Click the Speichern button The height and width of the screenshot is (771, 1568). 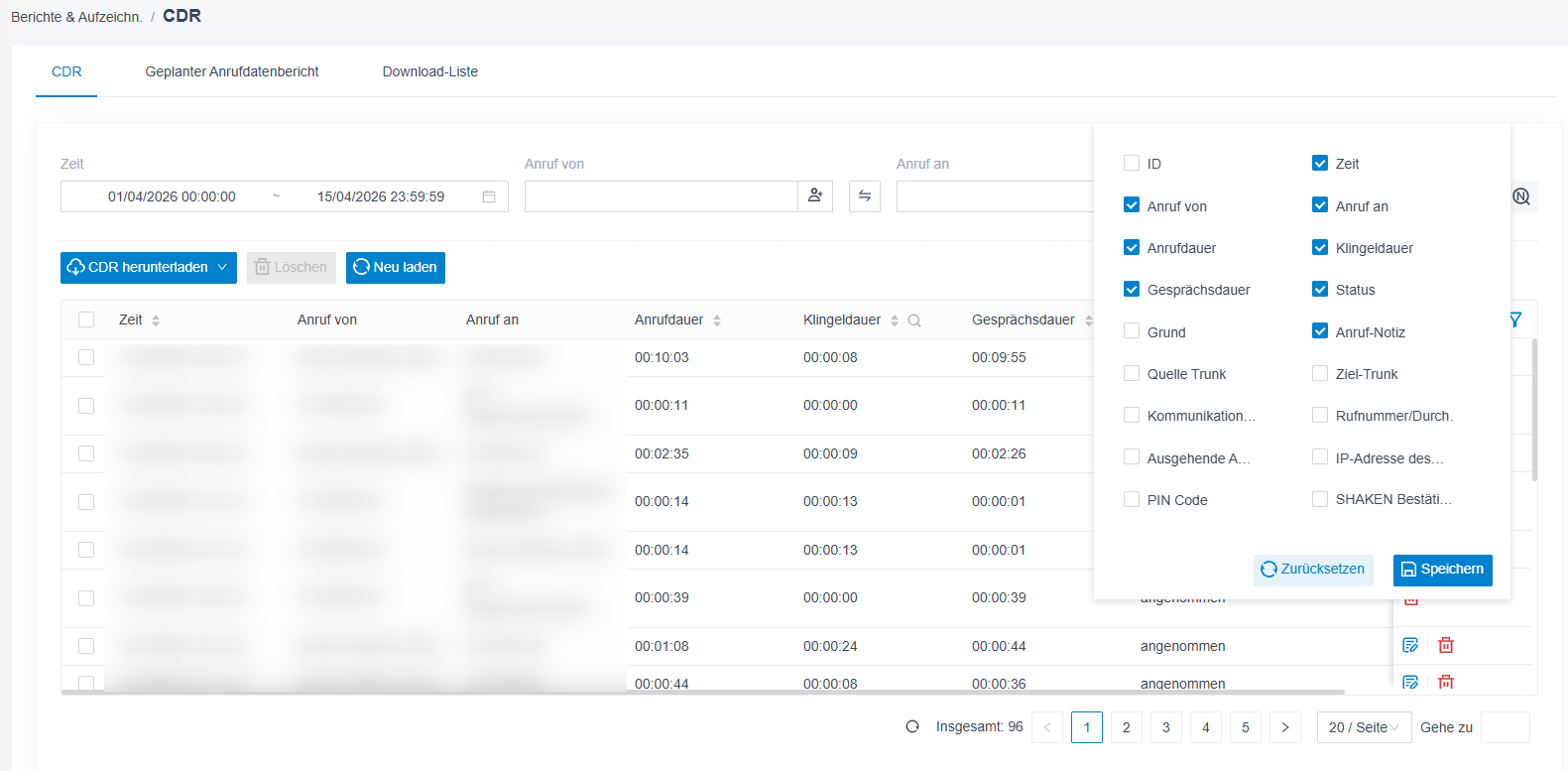coord(1442,570)
